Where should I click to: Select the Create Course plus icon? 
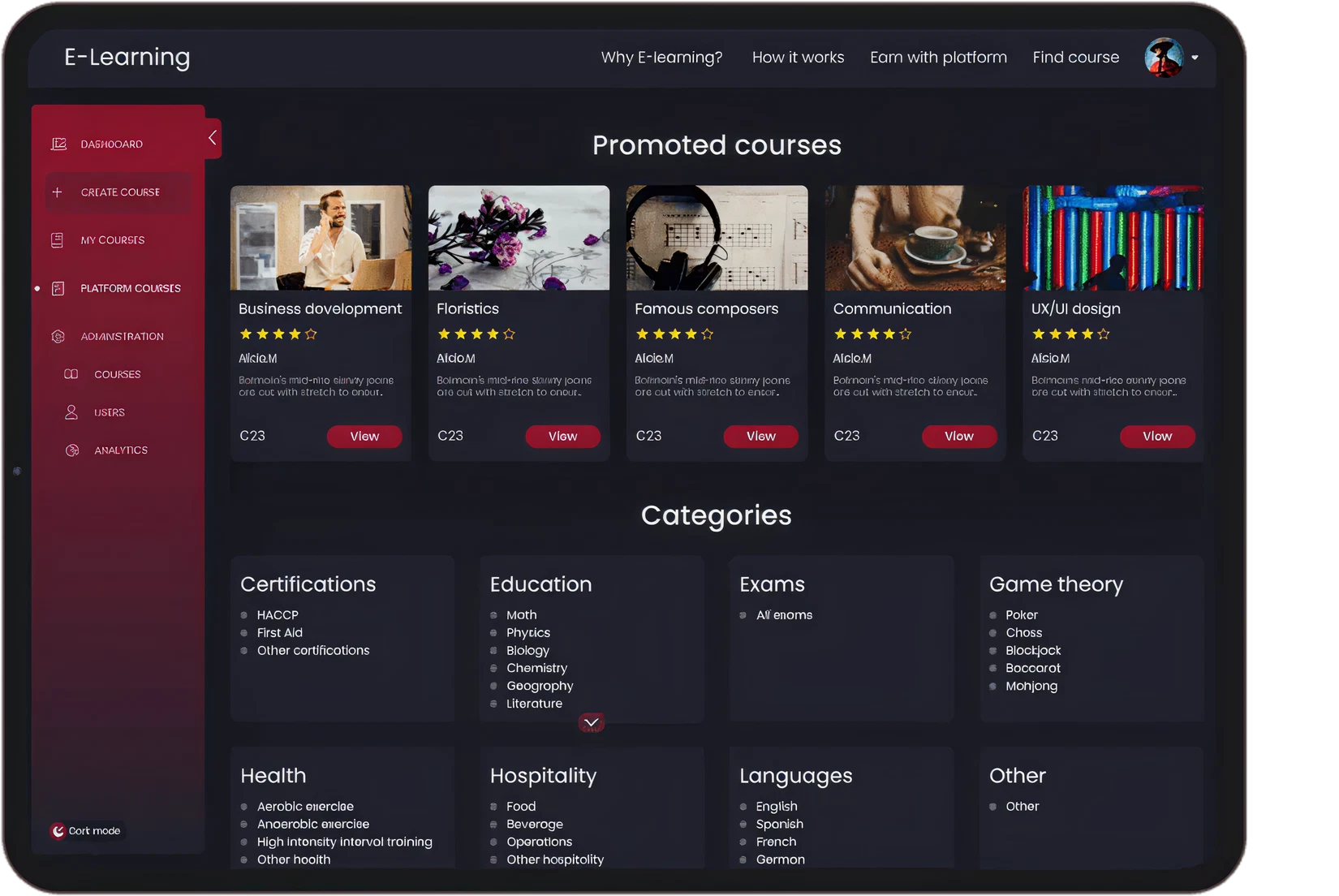point(57,192)
